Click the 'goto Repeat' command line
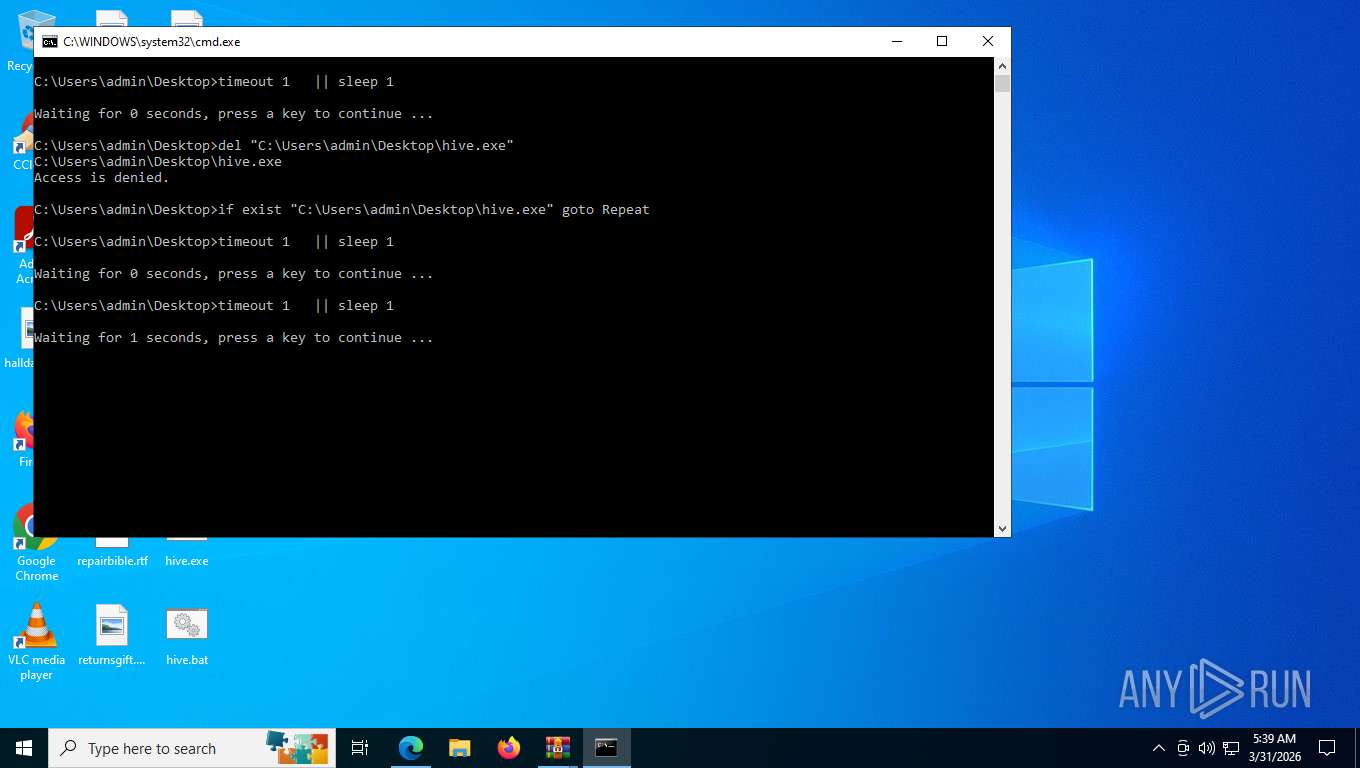 point(342,210)
